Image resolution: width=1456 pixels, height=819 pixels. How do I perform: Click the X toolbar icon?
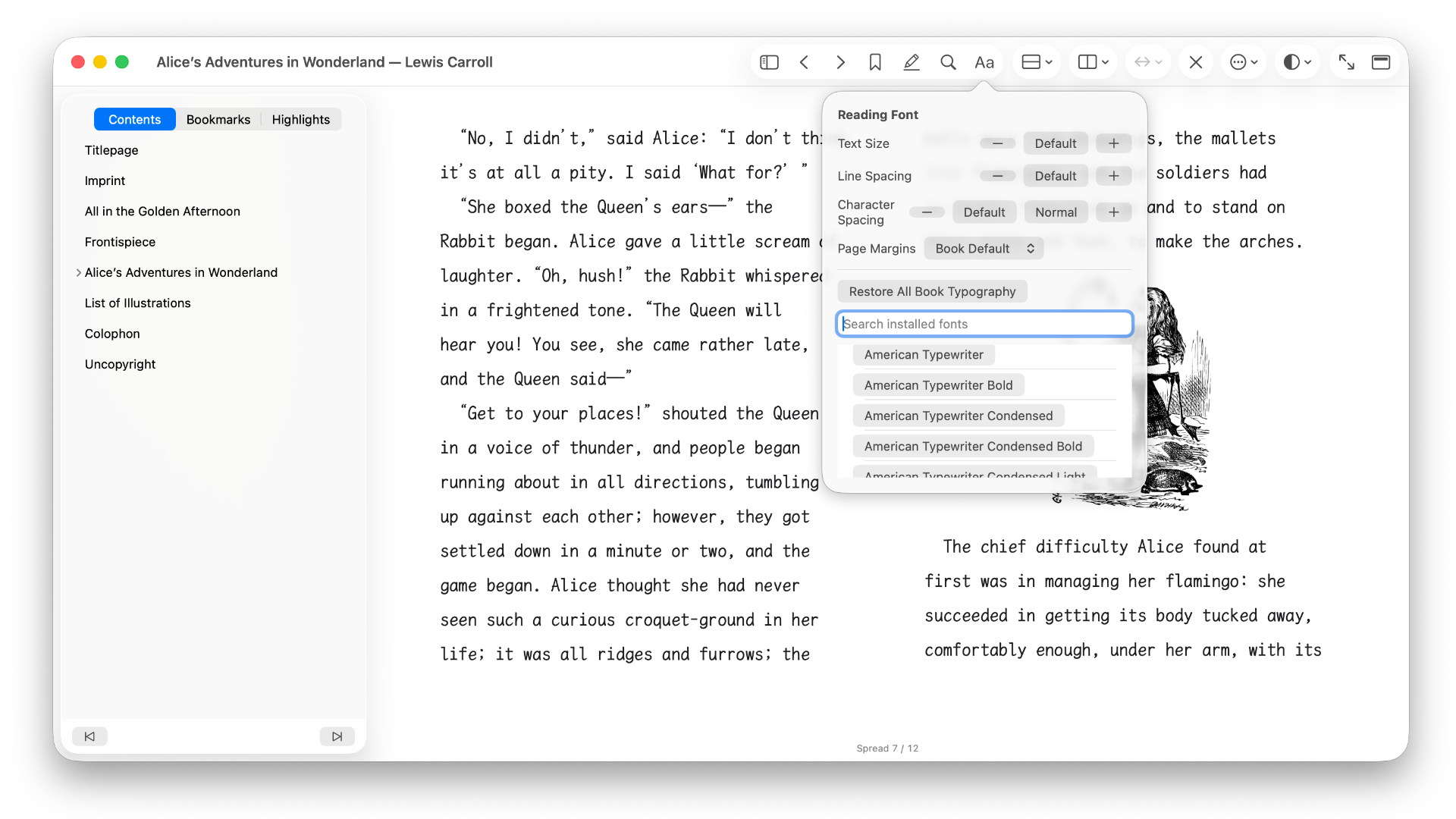tap(1196, 62)
